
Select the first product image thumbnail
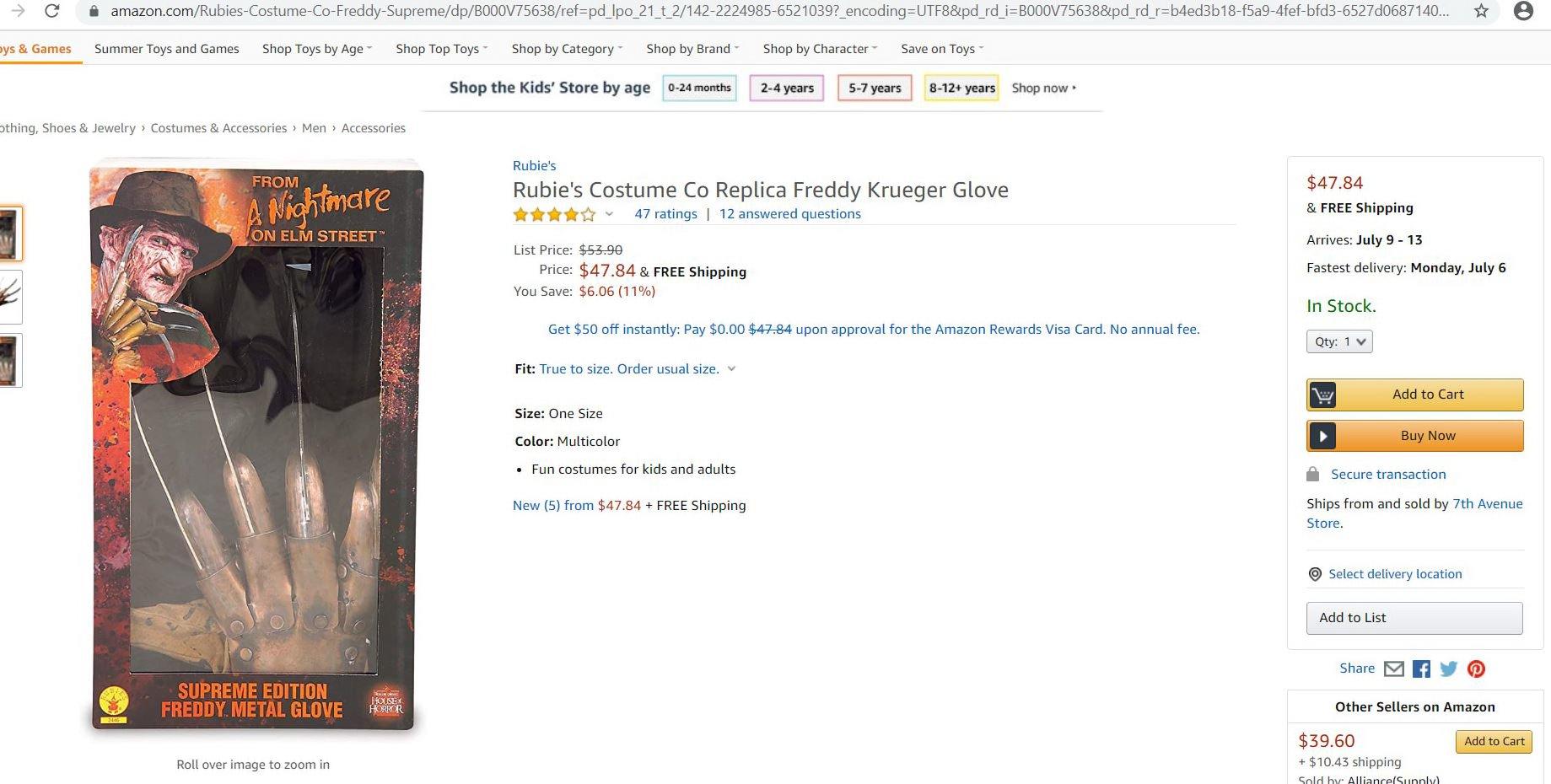9,234
